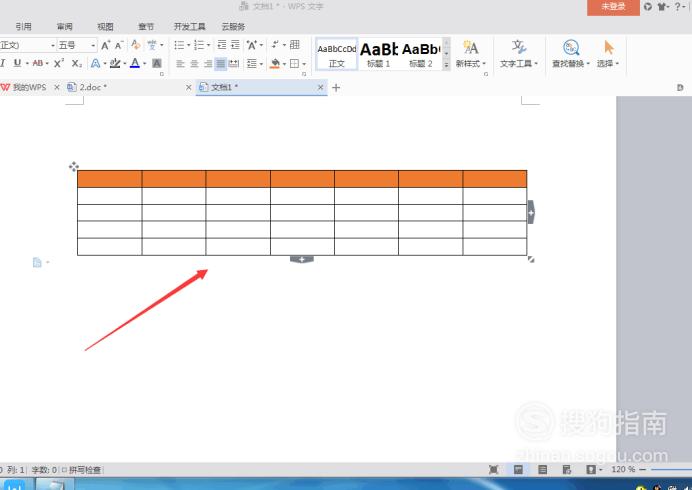The width and height of the screenshot is (692, 490).
Task: Expand the bullet list style dropdown arrow
Action: coord(188,45)
